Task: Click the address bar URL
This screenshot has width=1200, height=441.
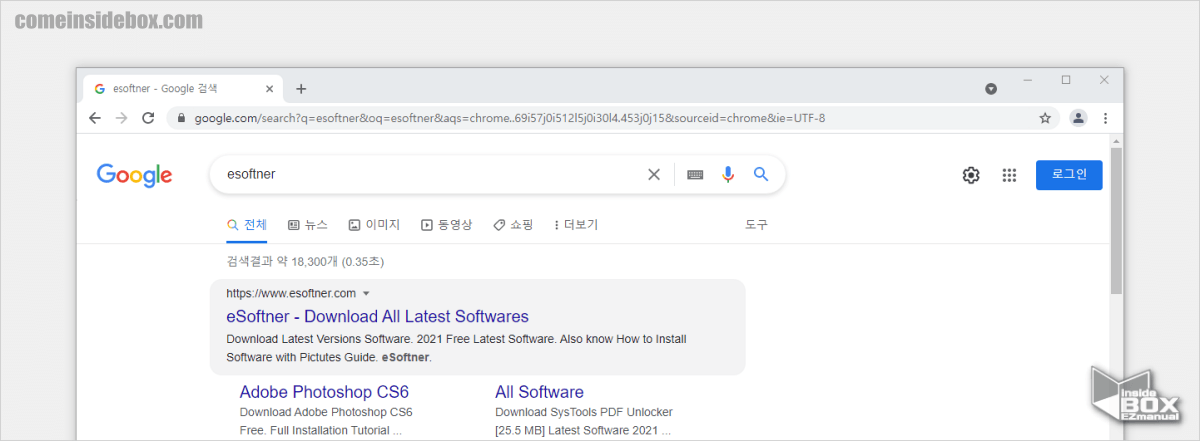Action: pos(510,118)
